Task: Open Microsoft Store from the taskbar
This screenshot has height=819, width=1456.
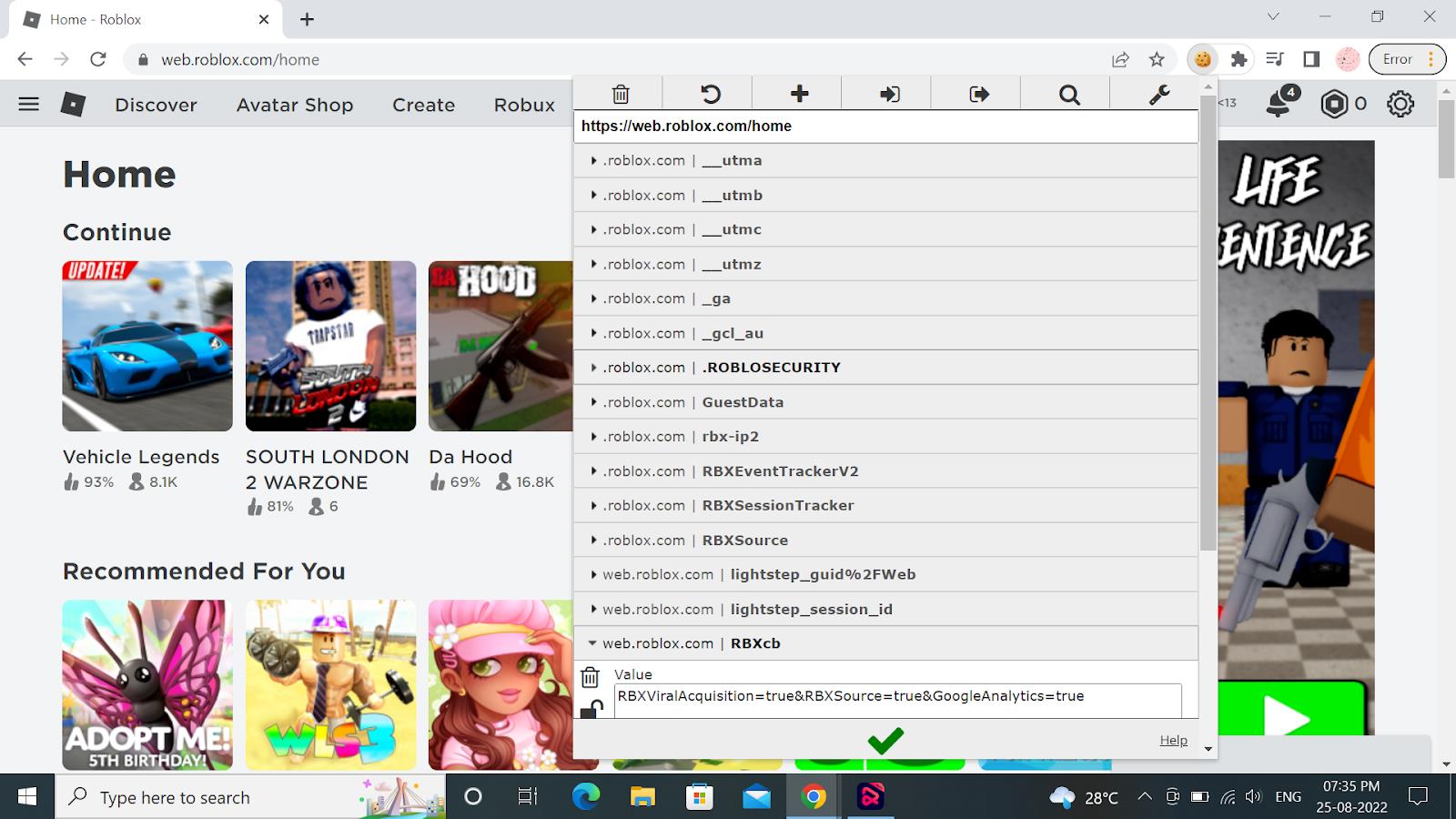Action: [x=699, y=797]
